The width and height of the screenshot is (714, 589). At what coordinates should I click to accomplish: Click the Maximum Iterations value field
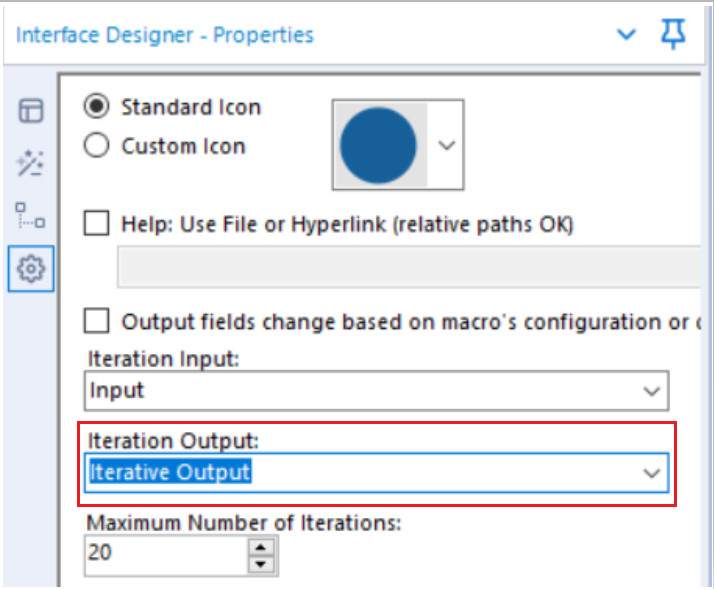pos(167,555)
